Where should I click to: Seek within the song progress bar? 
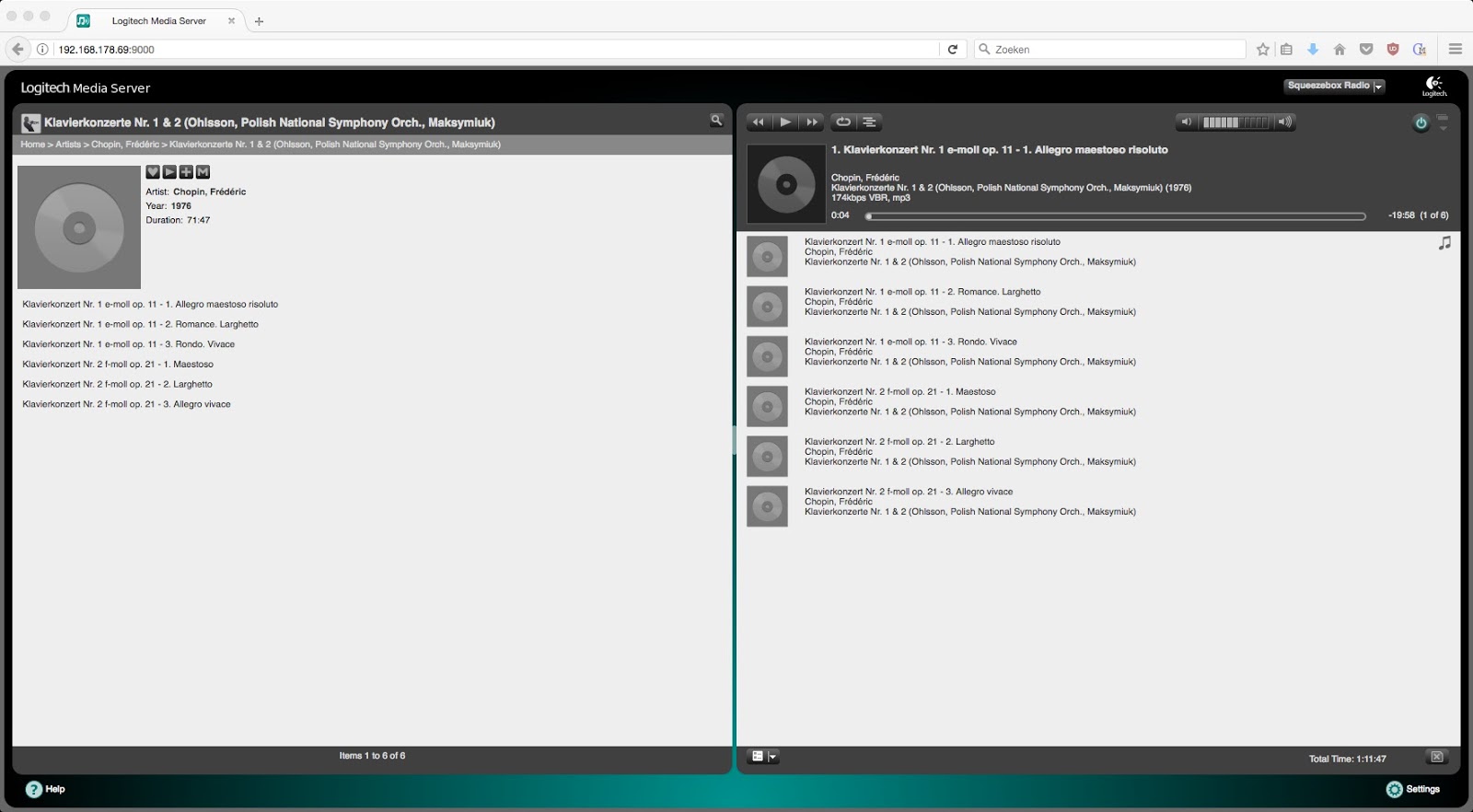(1116, 216)
